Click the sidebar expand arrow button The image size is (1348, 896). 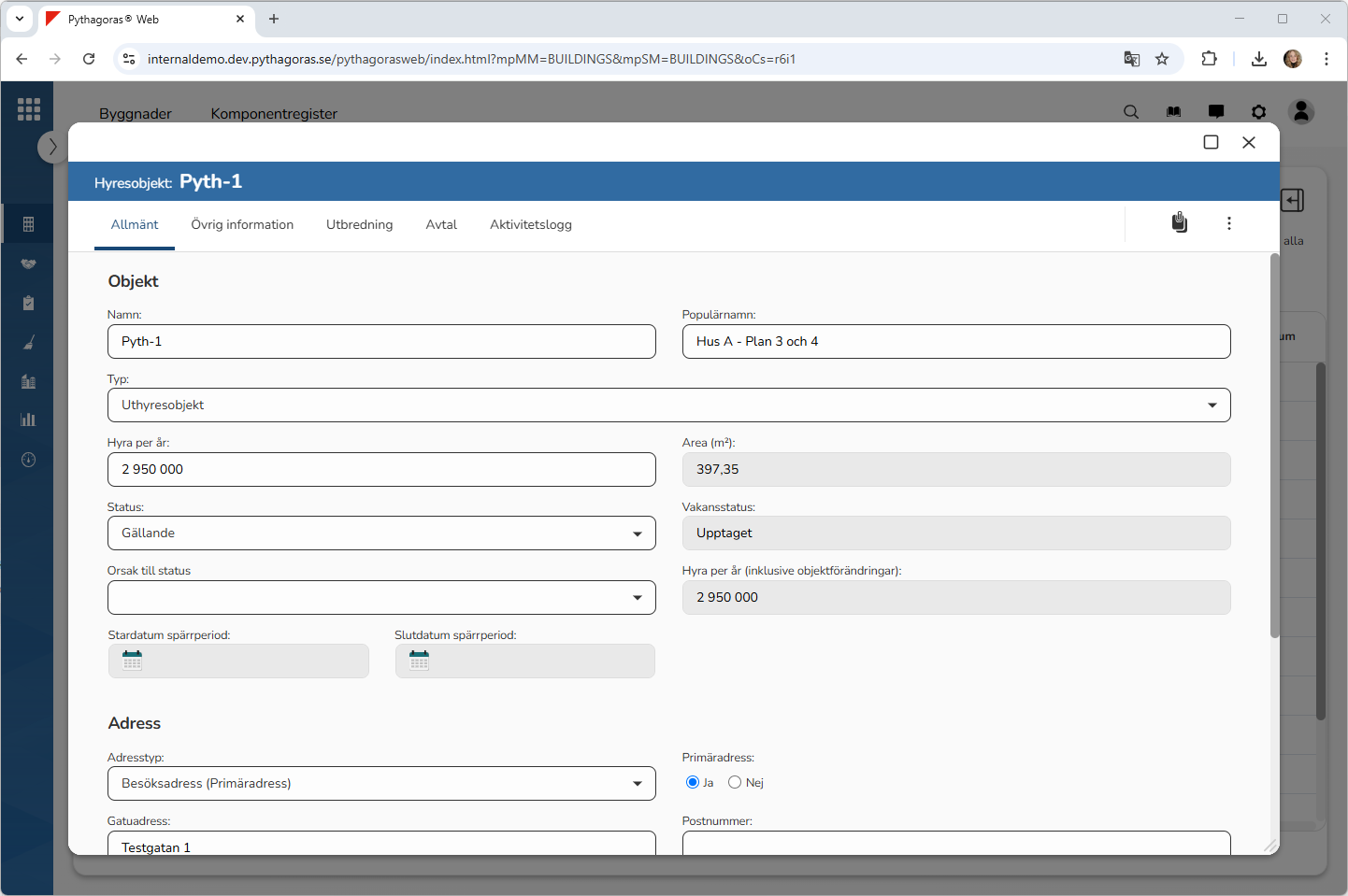pos(52,147)
